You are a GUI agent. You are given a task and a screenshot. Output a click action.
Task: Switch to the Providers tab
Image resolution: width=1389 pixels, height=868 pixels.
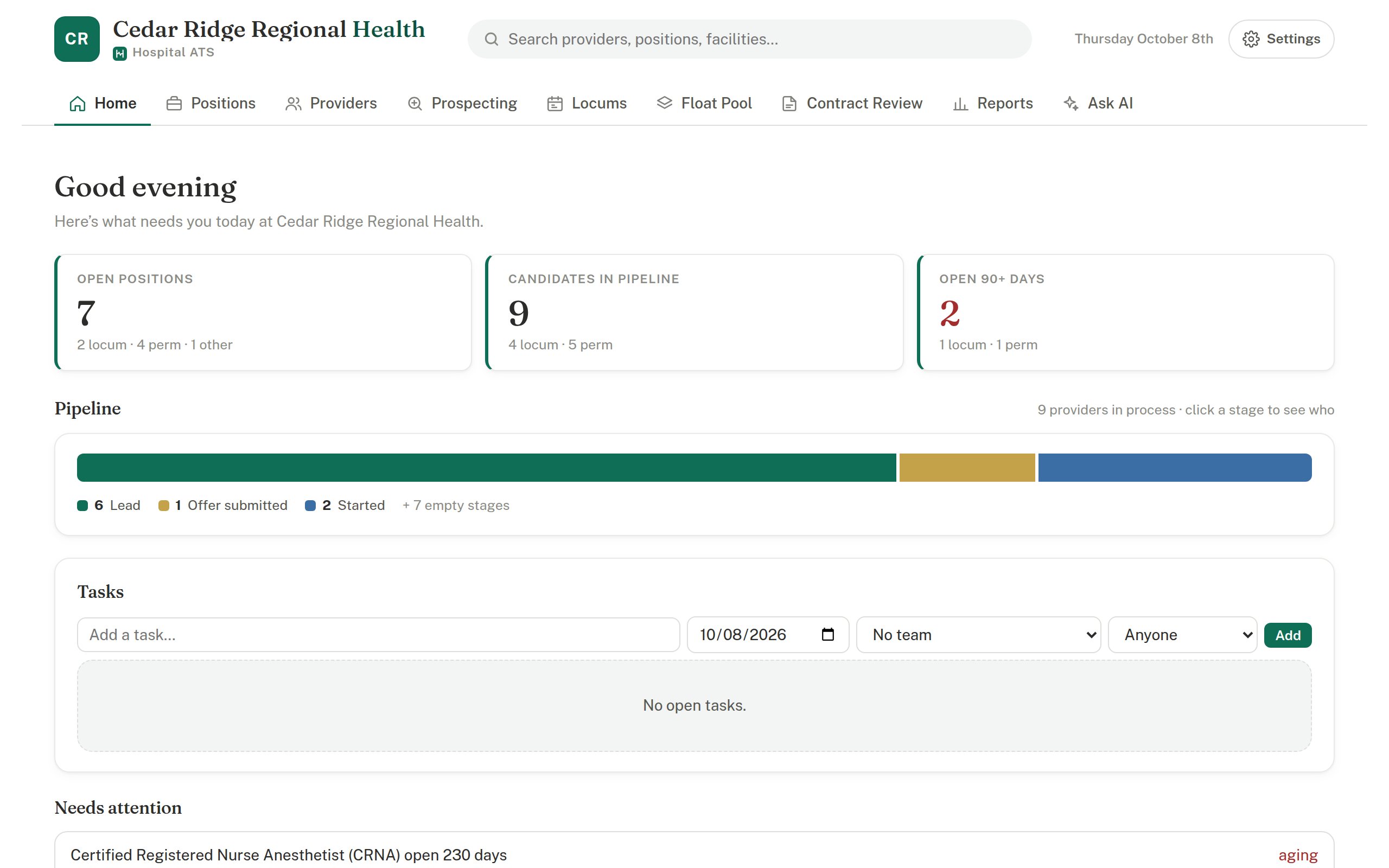click(331, 103)
